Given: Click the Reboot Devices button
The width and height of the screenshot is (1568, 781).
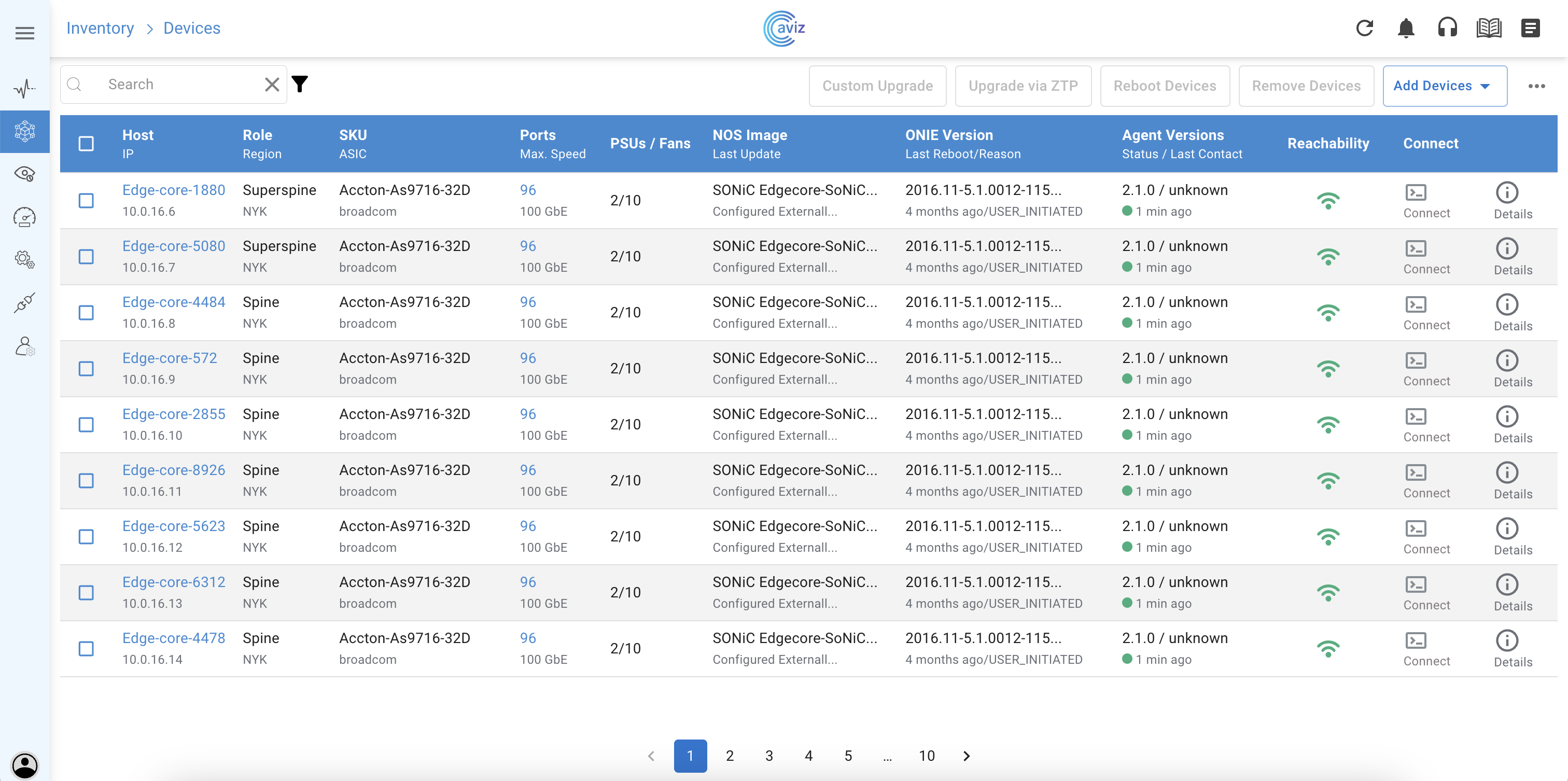Looking at the screenshot, I should [x=1164, y=86].
